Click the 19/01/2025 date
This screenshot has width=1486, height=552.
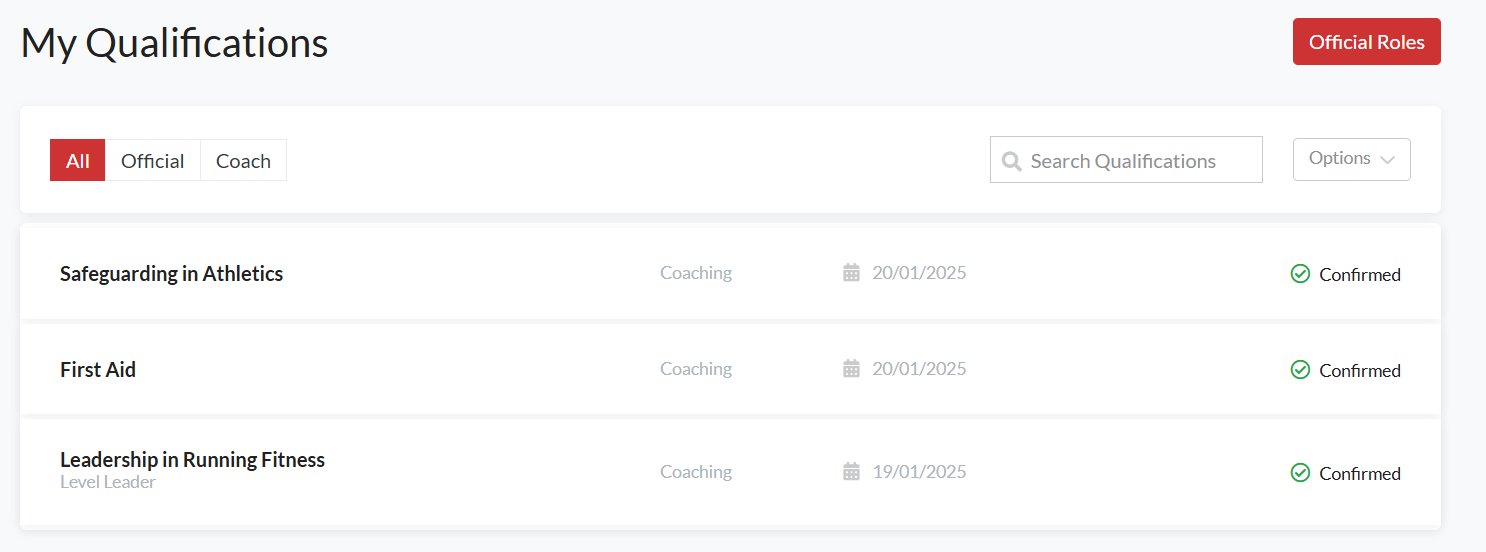[919, 472]
